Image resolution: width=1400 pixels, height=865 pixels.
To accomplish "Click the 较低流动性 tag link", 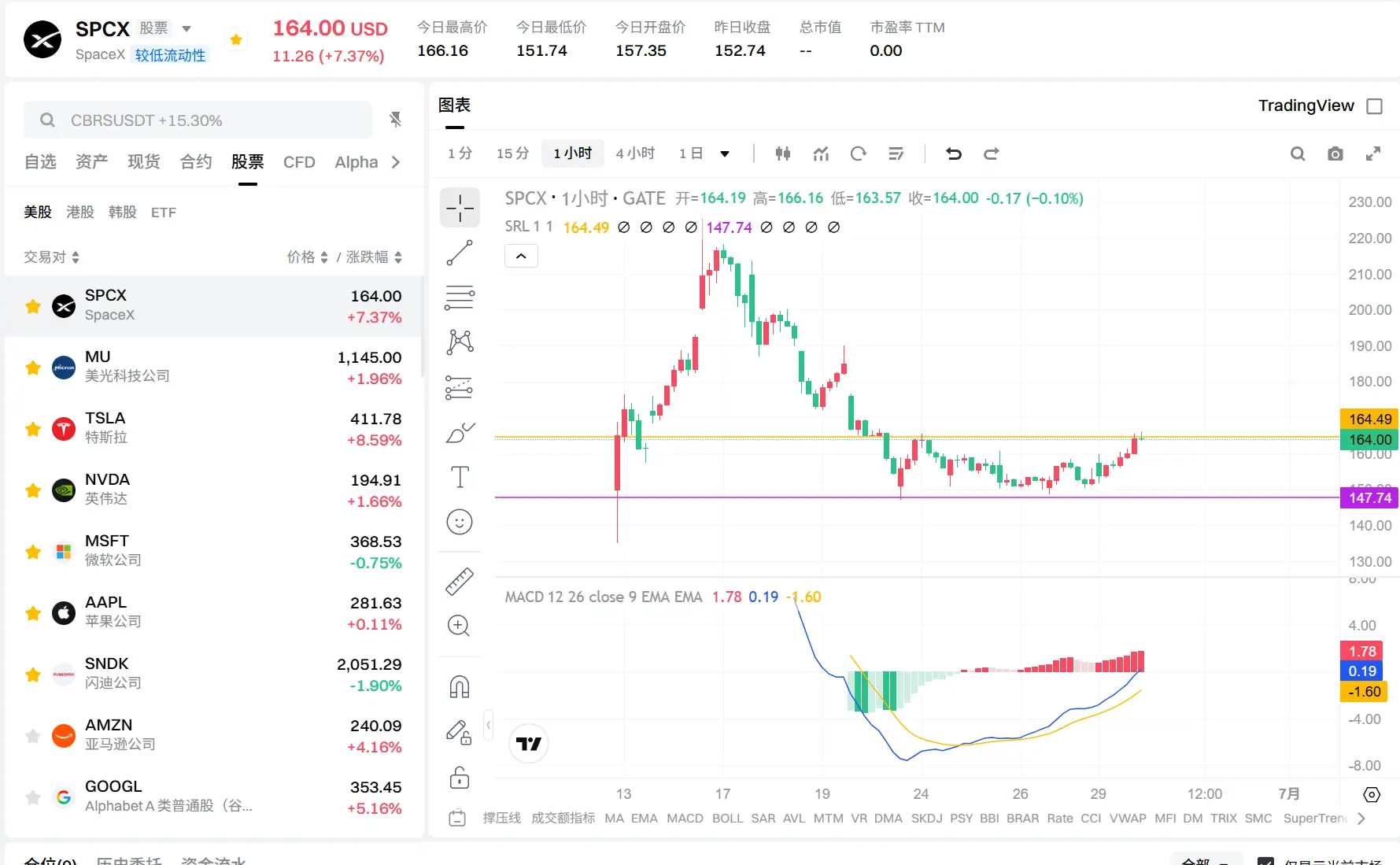I will click(x=170, y=55).
